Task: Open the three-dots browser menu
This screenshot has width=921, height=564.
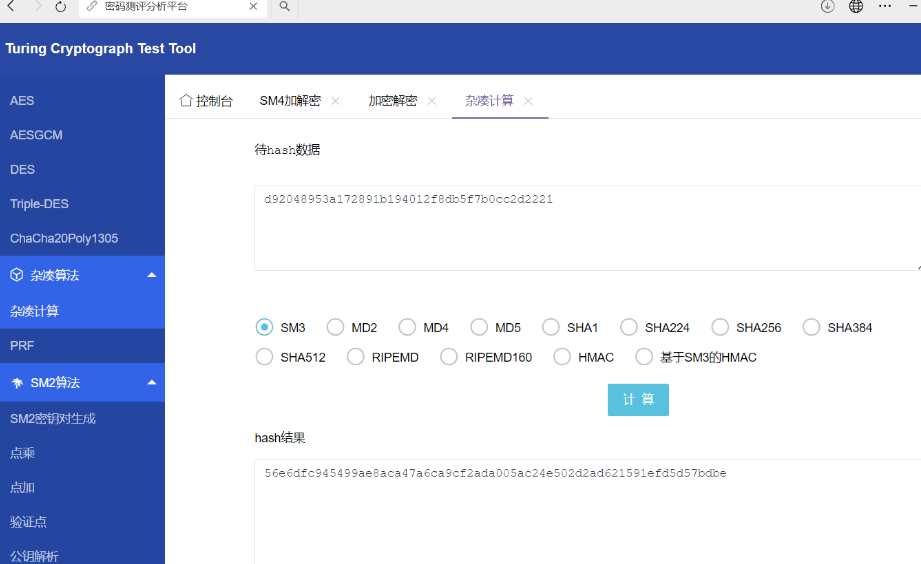Action: pos(885,6)
